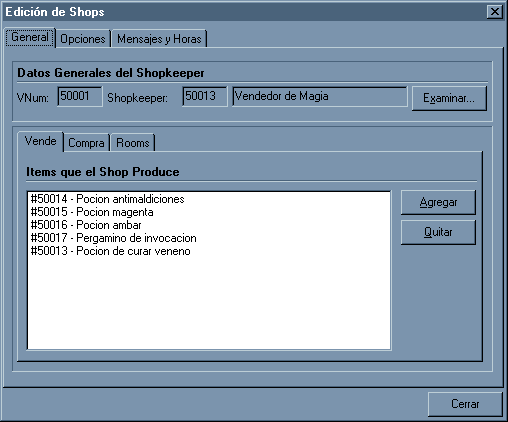
Task: Click the VNum field showing 50001
Action: point(80,97)
